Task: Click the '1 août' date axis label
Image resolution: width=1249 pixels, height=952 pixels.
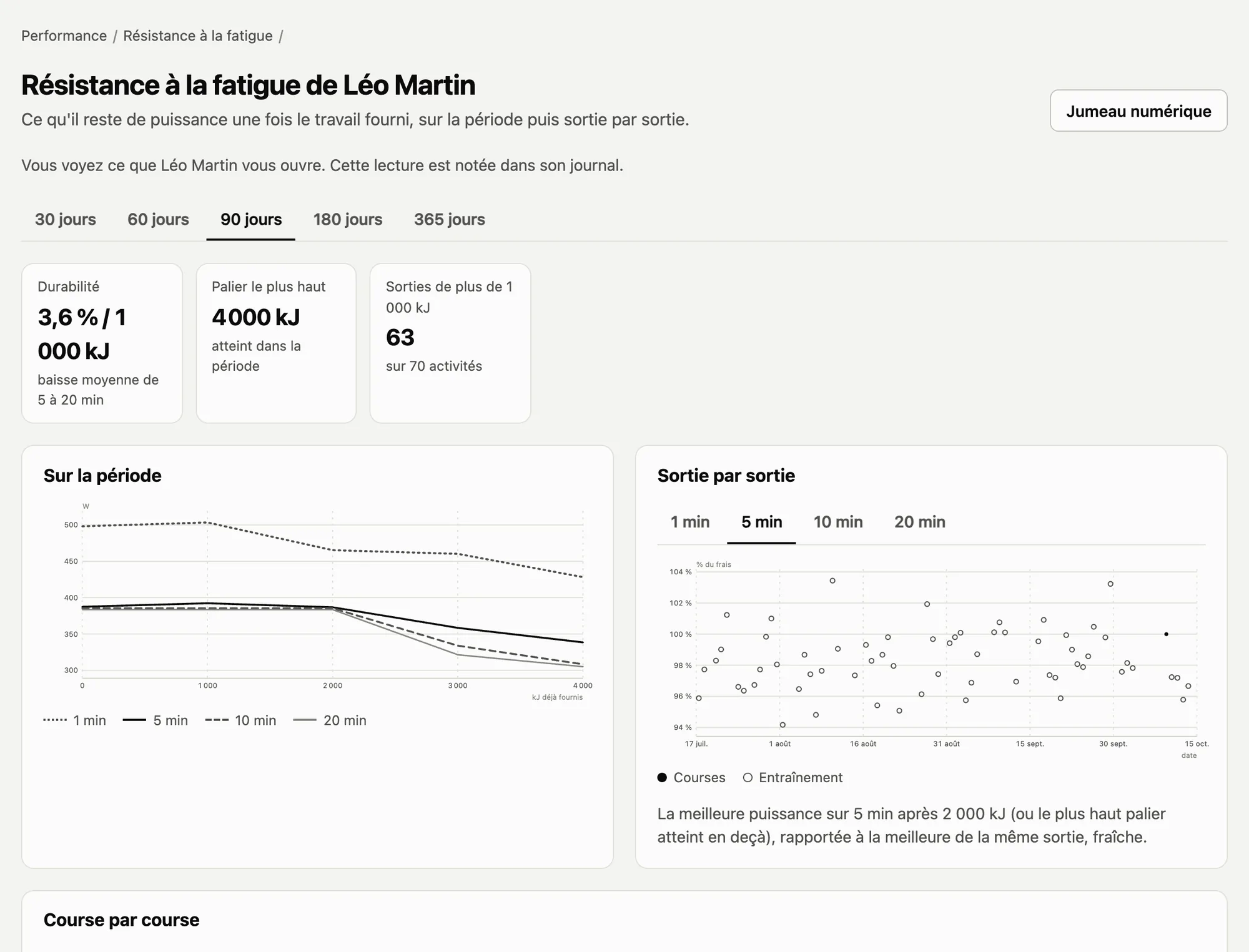Action: (x=779, y=743)
